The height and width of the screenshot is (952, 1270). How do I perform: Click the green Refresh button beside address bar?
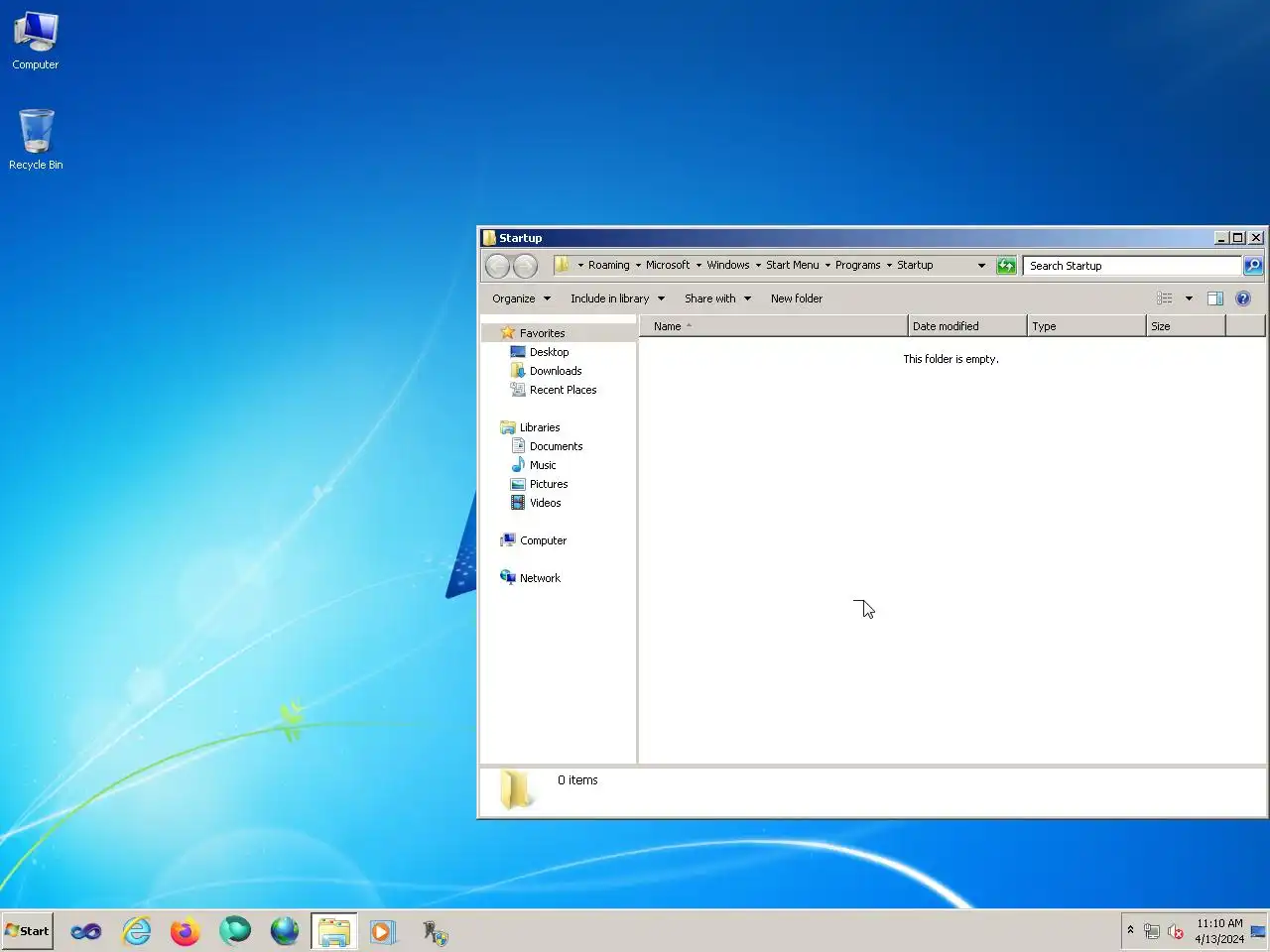point(1006,266)
